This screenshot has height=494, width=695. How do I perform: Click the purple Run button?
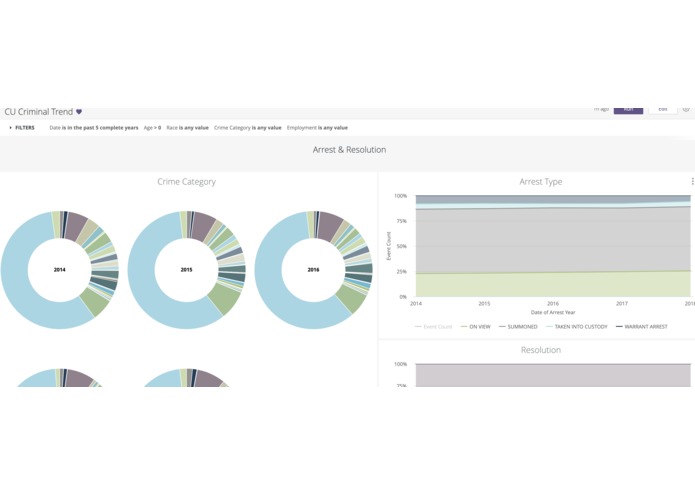[628, 110]
